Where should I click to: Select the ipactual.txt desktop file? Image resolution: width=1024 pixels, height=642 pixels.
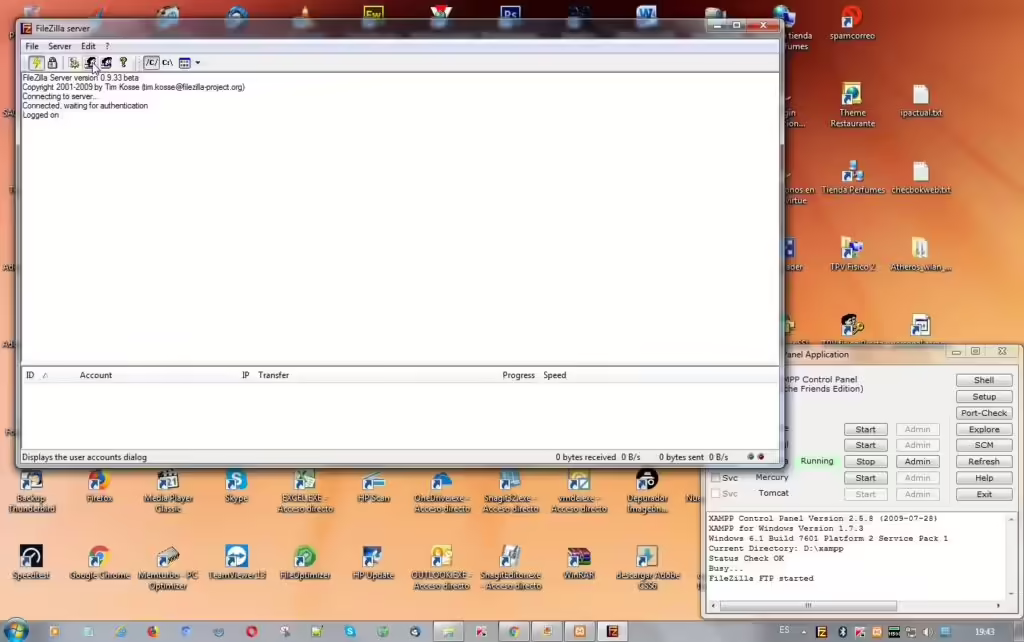pos(921,101)
